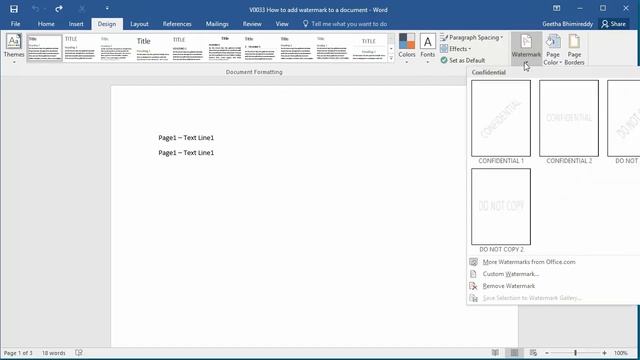The width and height of the screenshot is (640, 360).
Task: Click the zoom in plus button
Action: (604, 353)
